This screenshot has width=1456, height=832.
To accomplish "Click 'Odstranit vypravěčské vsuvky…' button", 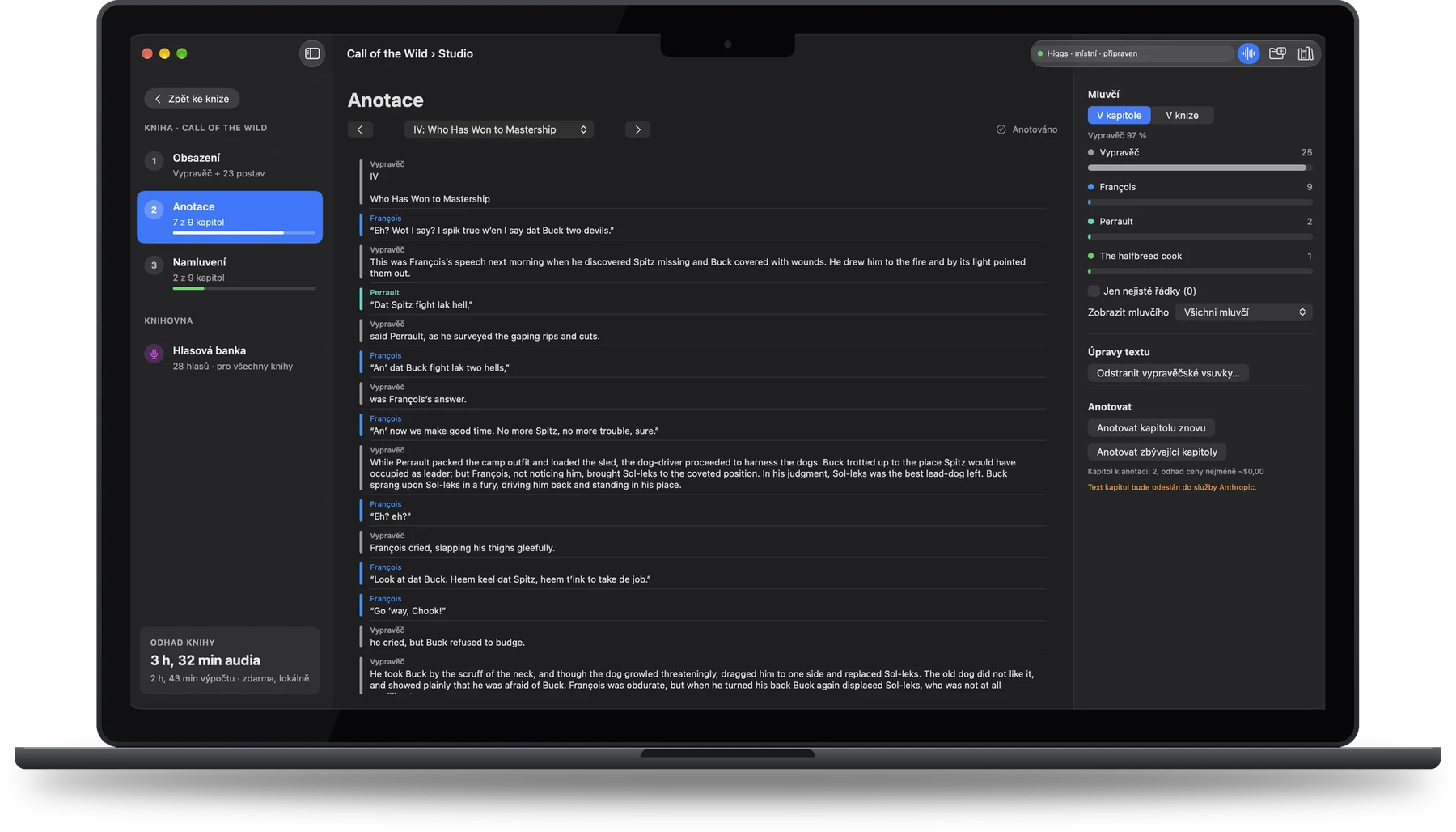I will click(1168, 373).
